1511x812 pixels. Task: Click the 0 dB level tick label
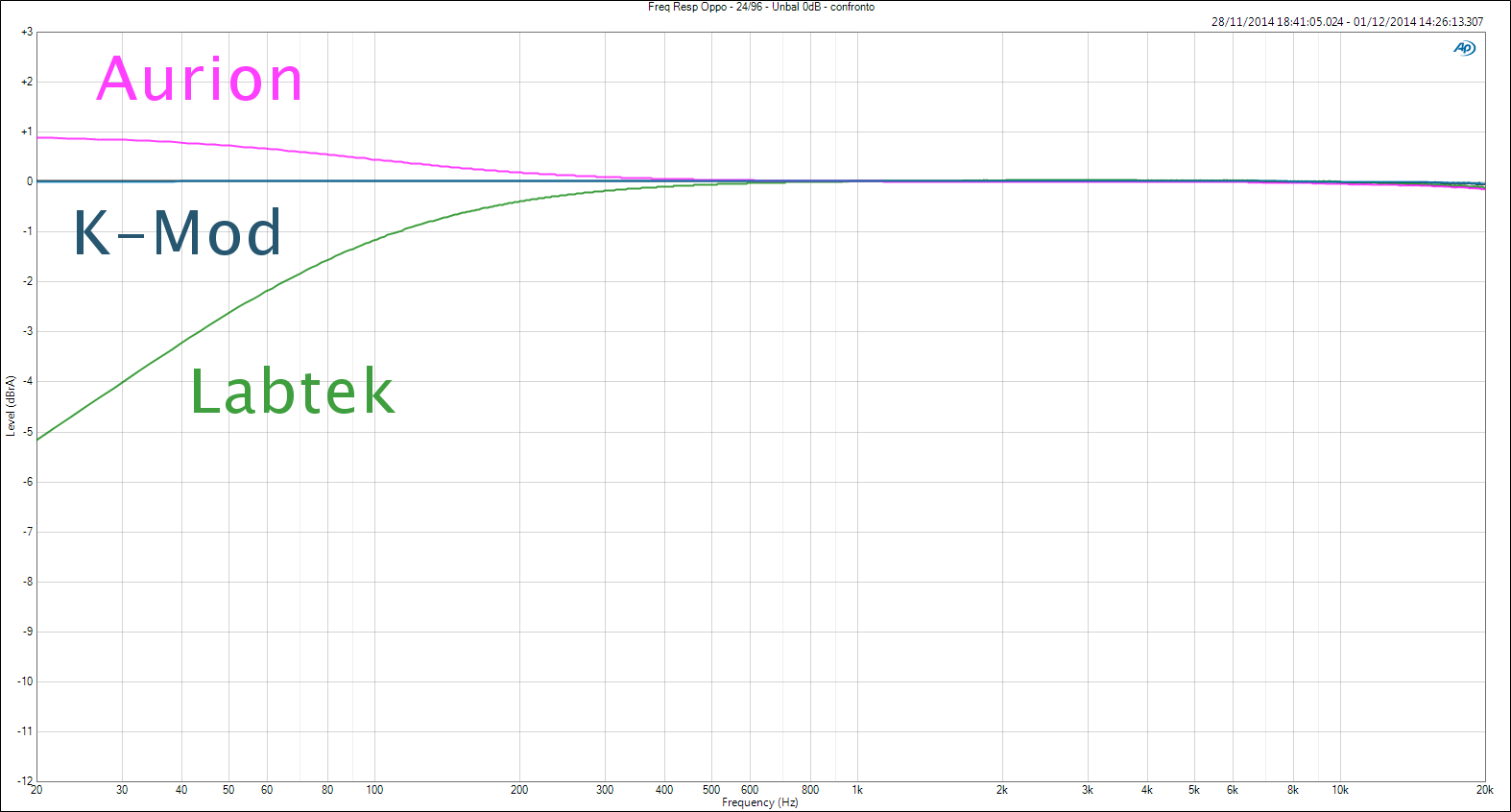pyautogui.click(x=30, y=181)
